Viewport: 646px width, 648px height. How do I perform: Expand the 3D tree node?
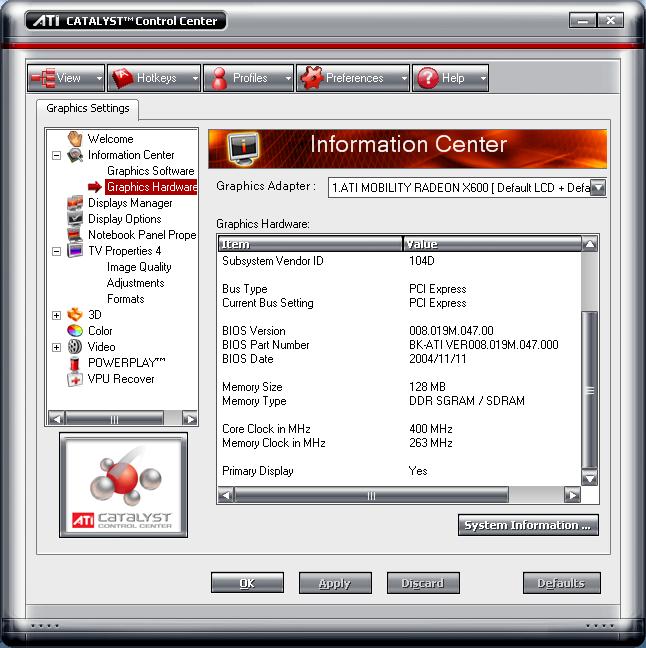(x=57, y=315)
